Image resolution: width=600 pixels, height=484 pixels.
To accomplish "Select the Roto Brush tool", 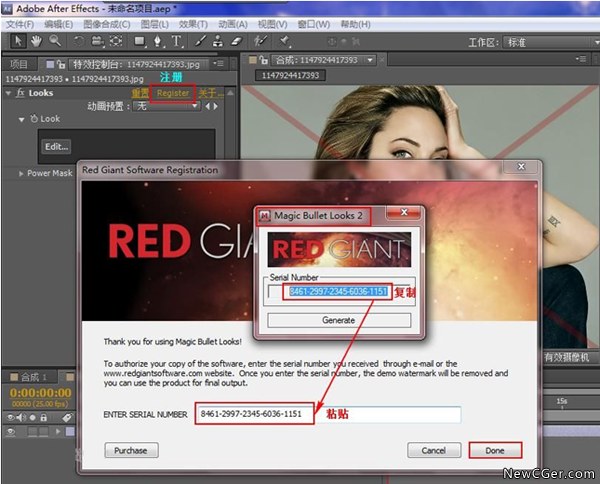I will click(261, 41).
